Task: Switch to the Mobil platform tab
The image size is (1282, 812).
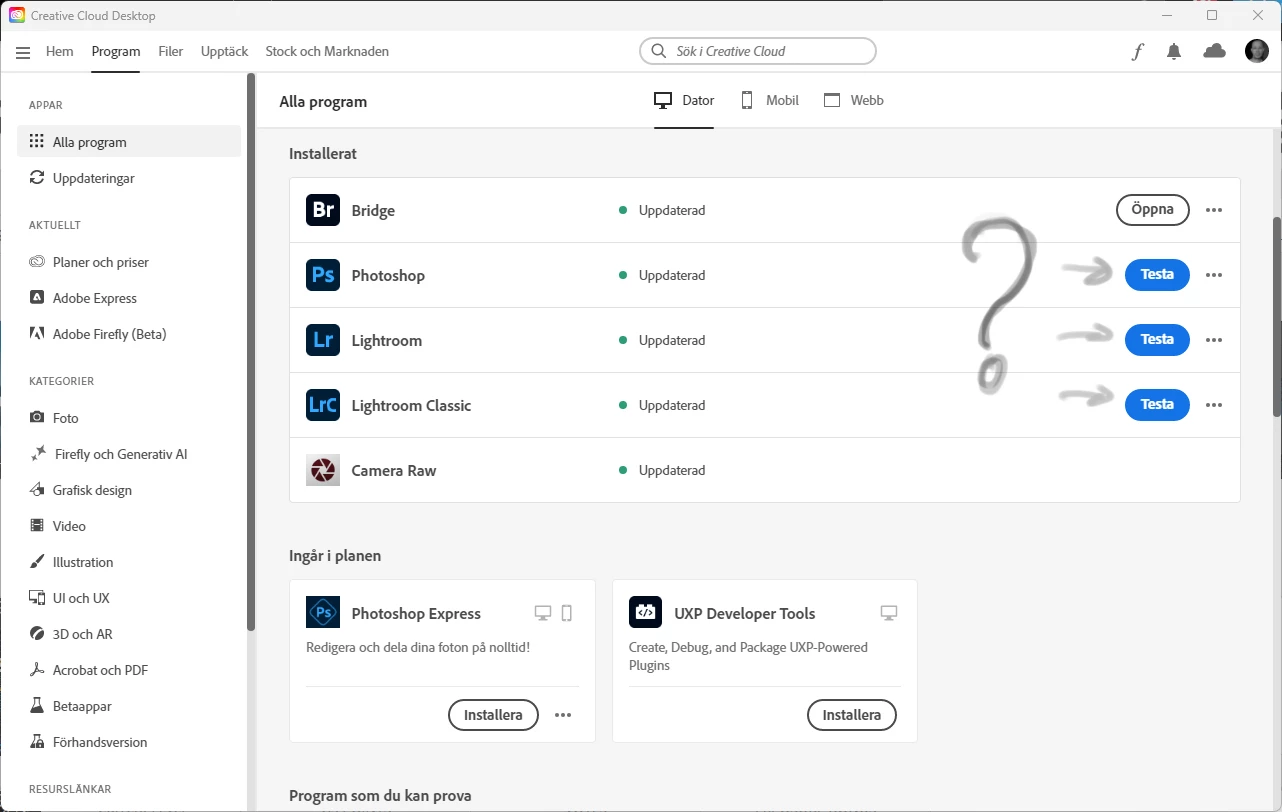Action: coord(769,100)
